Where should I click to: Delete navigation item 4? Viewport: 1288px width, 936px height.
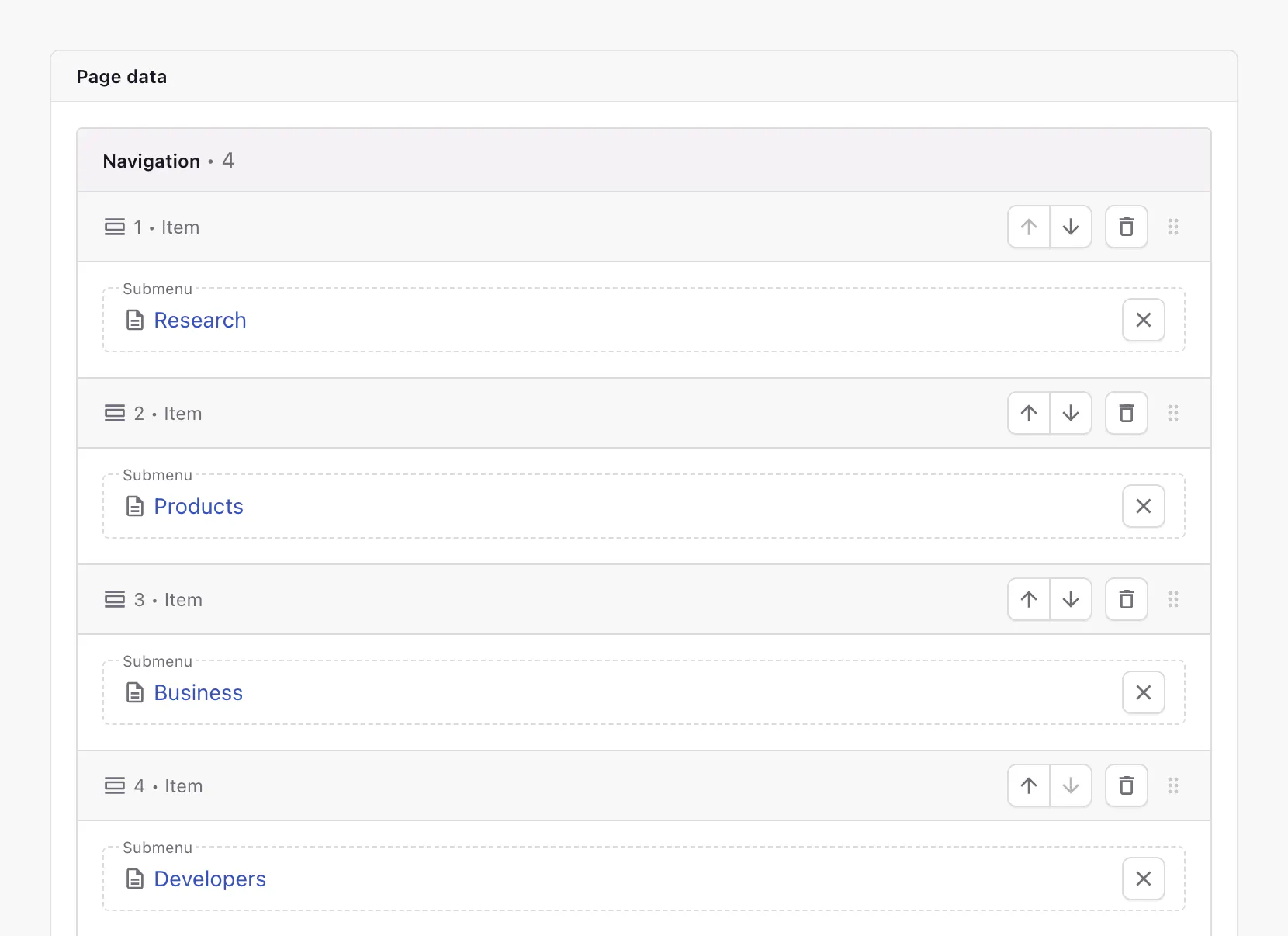point(1127,785)
